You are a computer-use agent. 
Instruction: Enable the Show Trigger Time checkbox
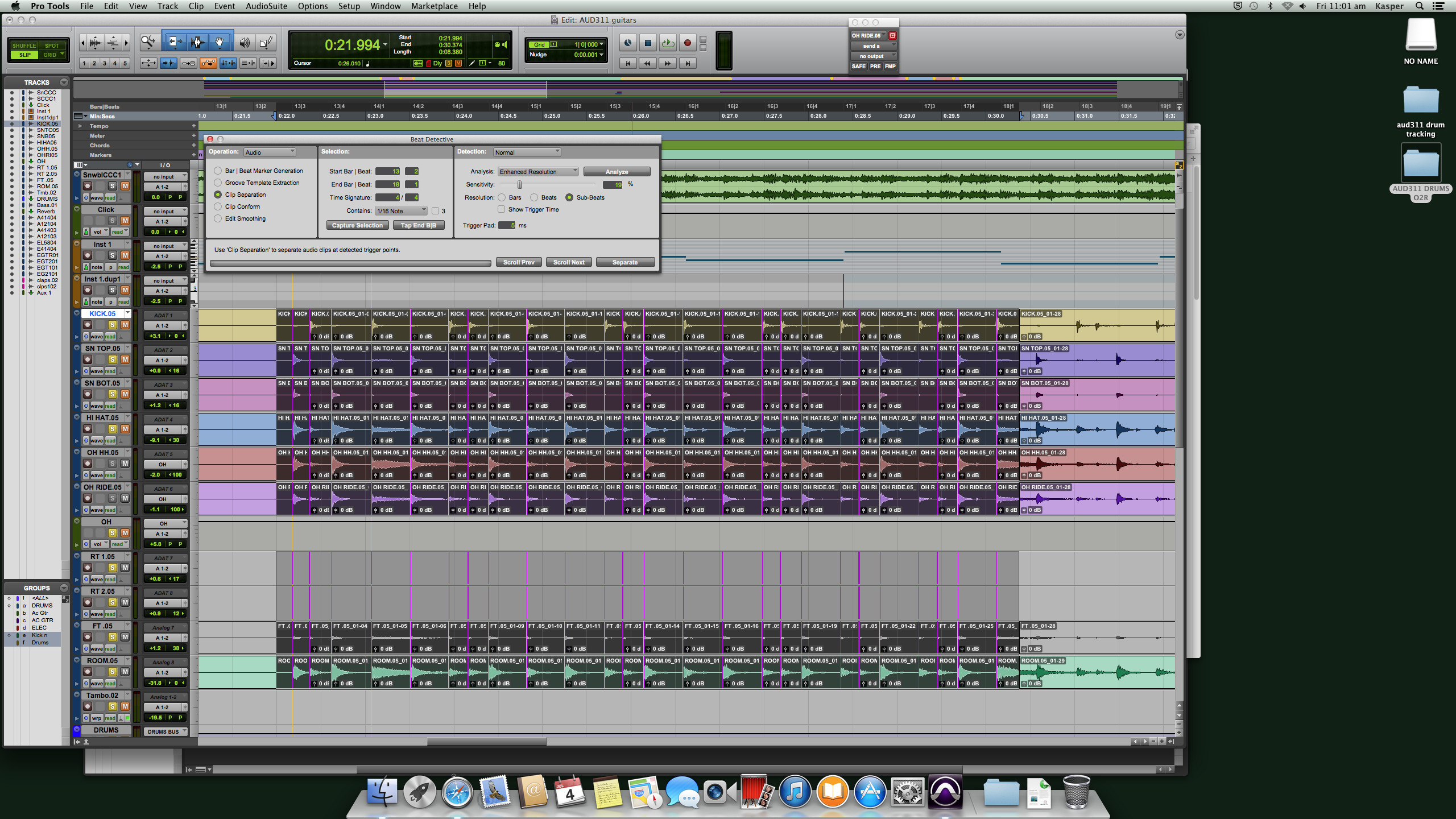501,209
